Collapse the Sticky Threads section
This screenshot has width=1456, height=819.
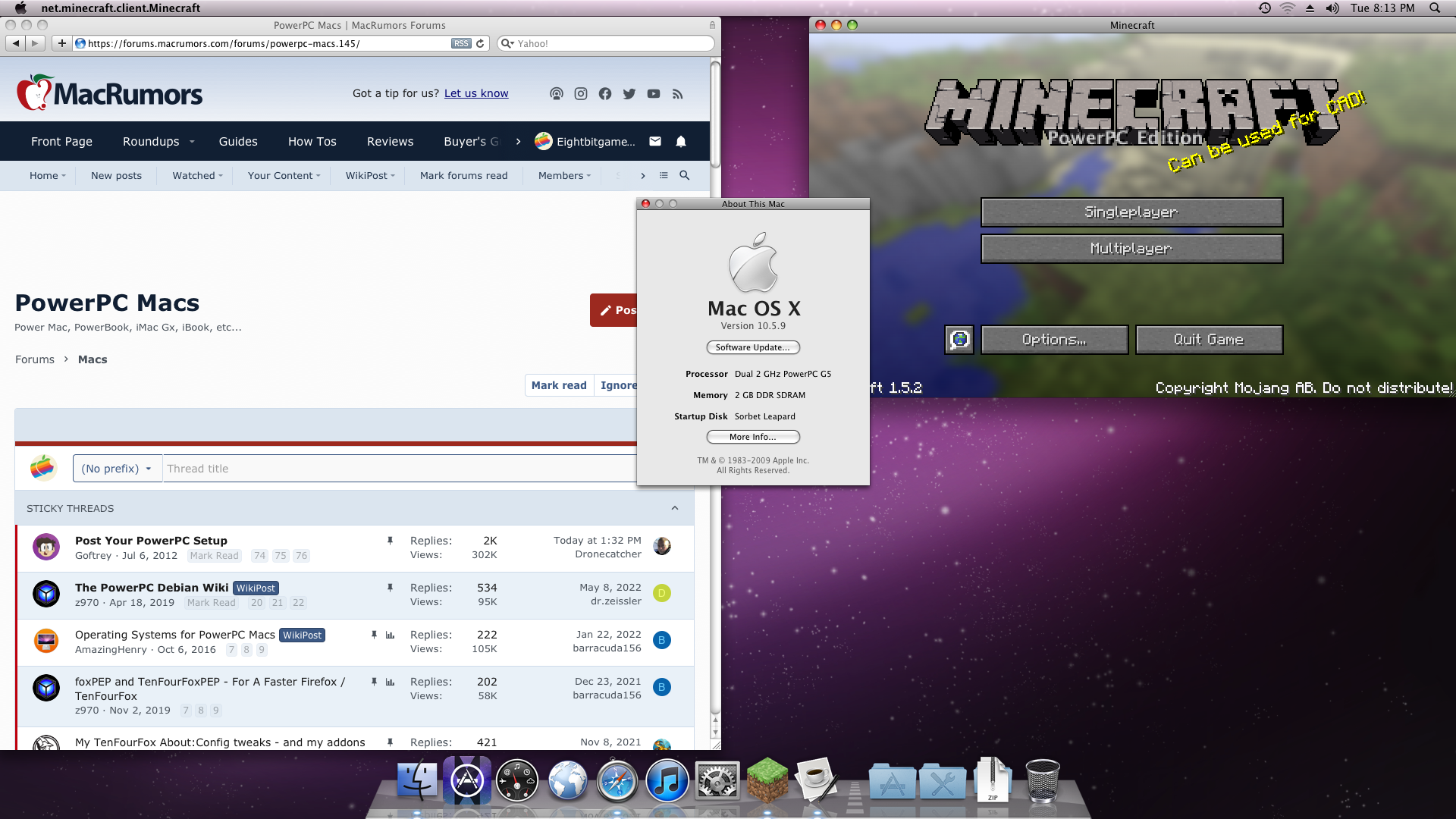[675, 509]
